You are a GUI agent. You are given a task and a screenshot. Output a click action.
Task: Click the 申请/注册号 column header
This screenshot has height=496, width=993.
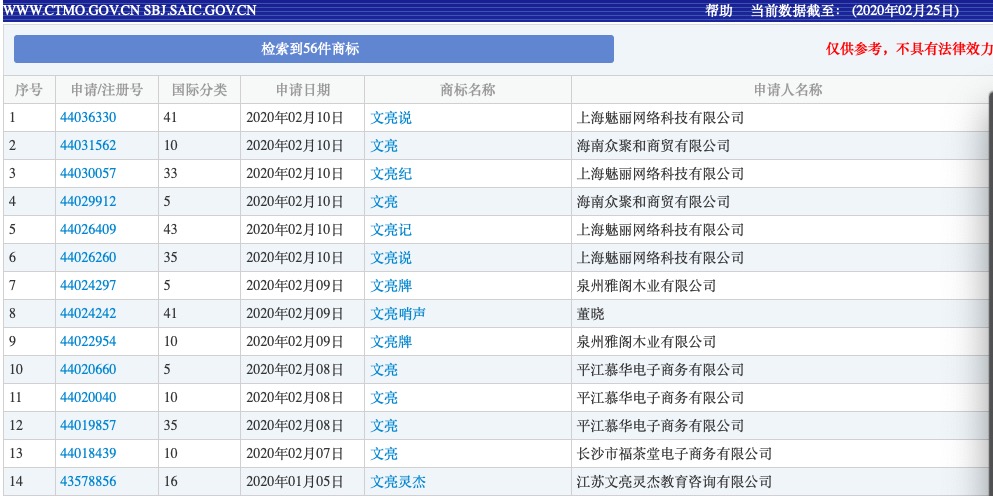tap(106, 90)
